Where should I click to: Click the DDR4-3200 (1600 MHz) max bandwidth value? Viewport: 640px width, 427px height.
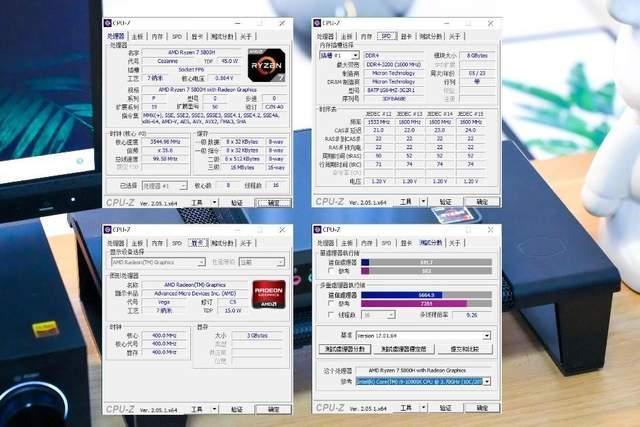(393, 64)
